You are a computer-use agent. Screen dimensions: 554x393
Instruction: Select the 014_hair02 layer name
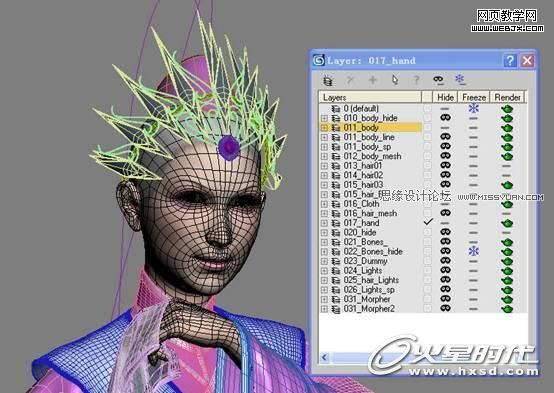pos(363,175)
